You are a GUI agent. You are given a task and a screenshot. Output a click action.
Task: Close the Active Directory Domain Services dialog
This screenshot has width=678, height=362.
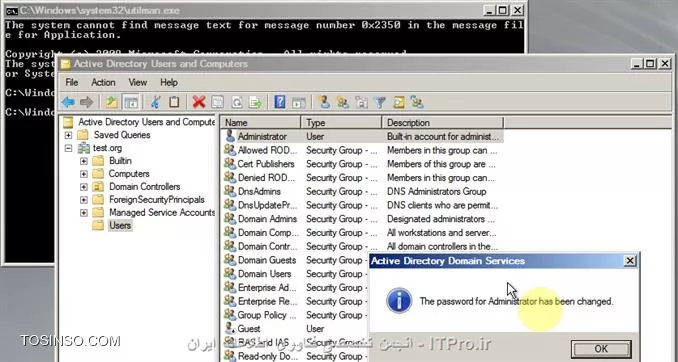[x=630, y=260]
